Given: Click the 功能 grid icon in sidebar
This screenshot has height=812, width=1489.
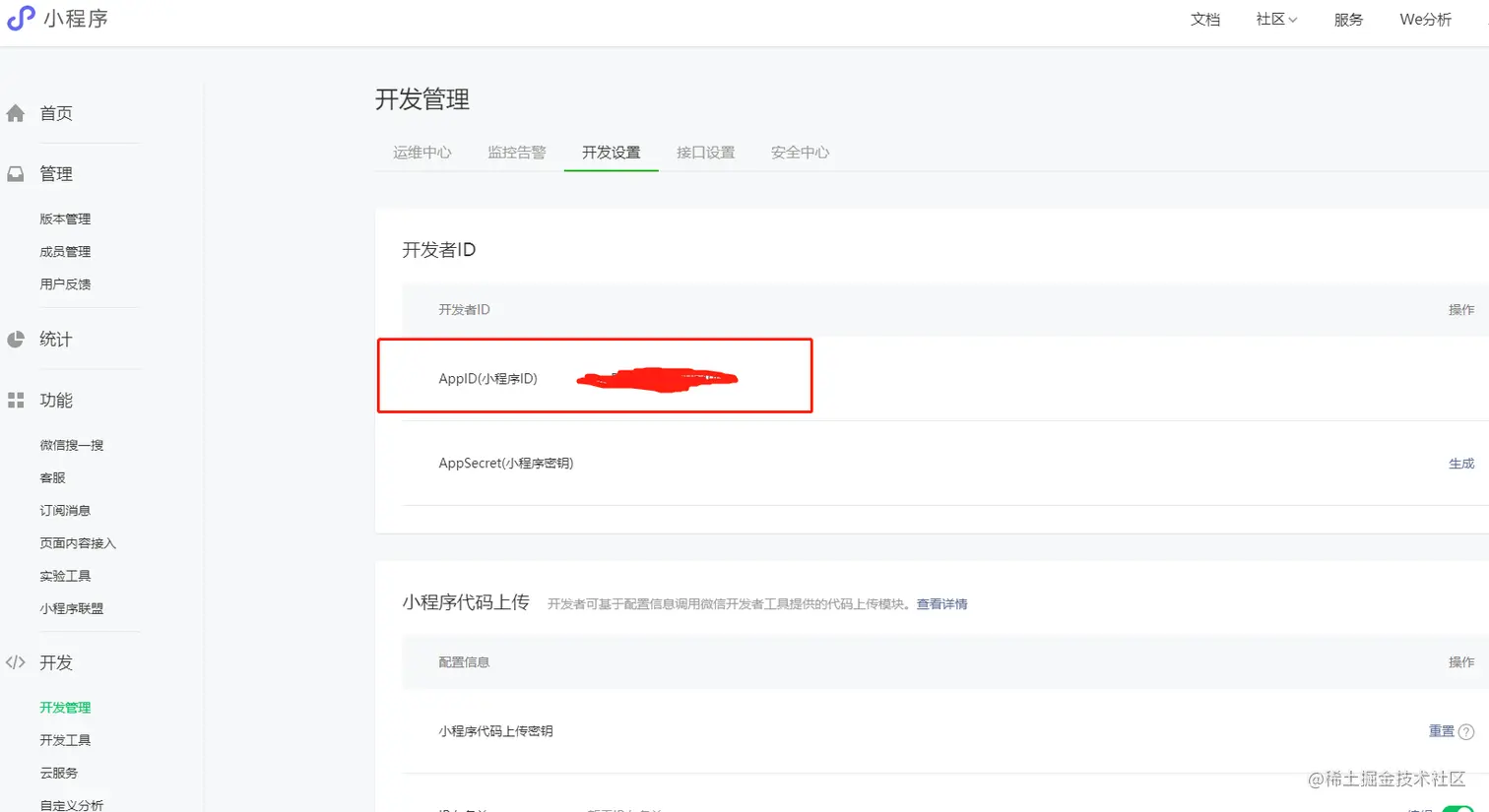Looking at the screenshot, I should click(x=16, y=400).
